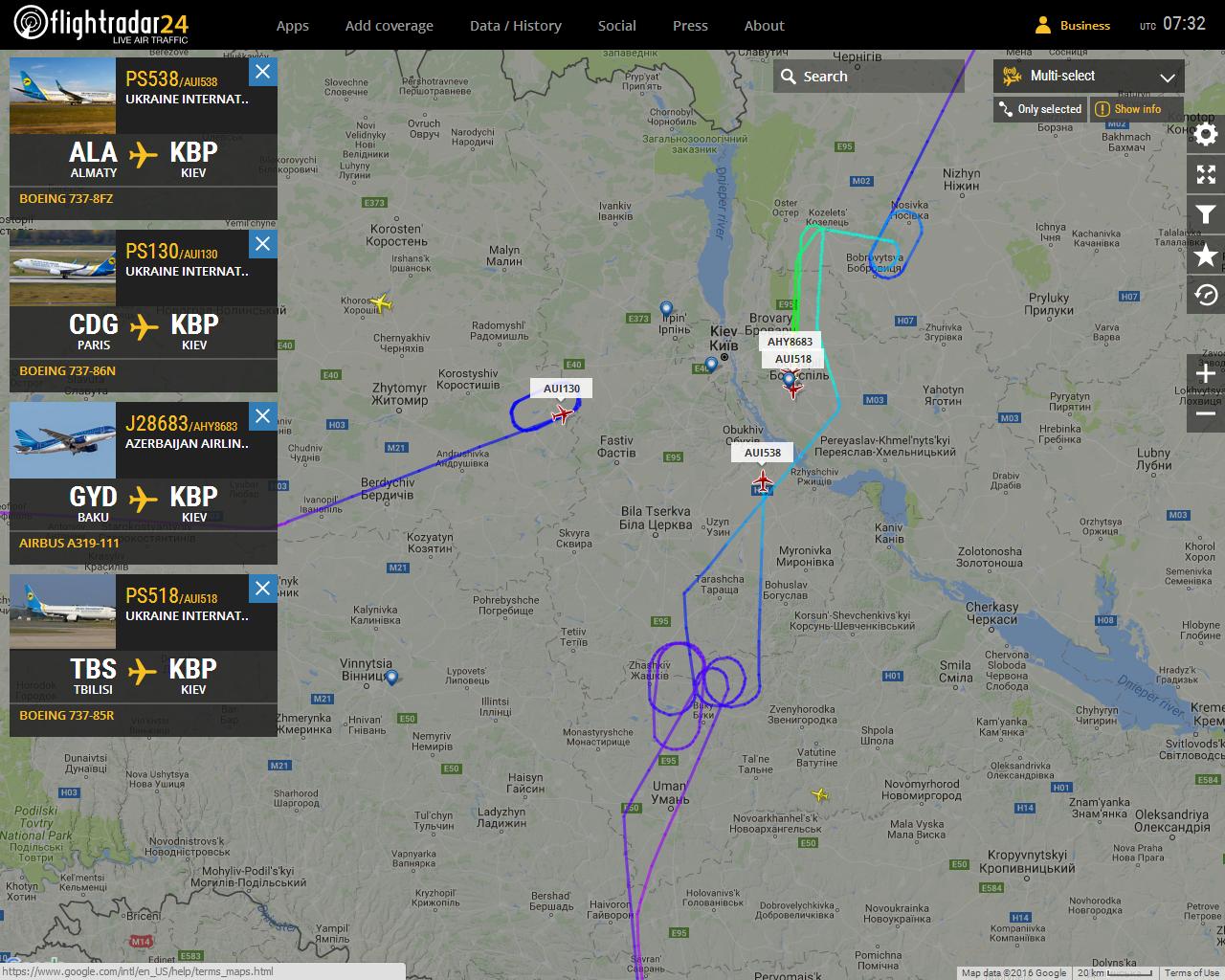Open the Apps menu

click(292, 26)
